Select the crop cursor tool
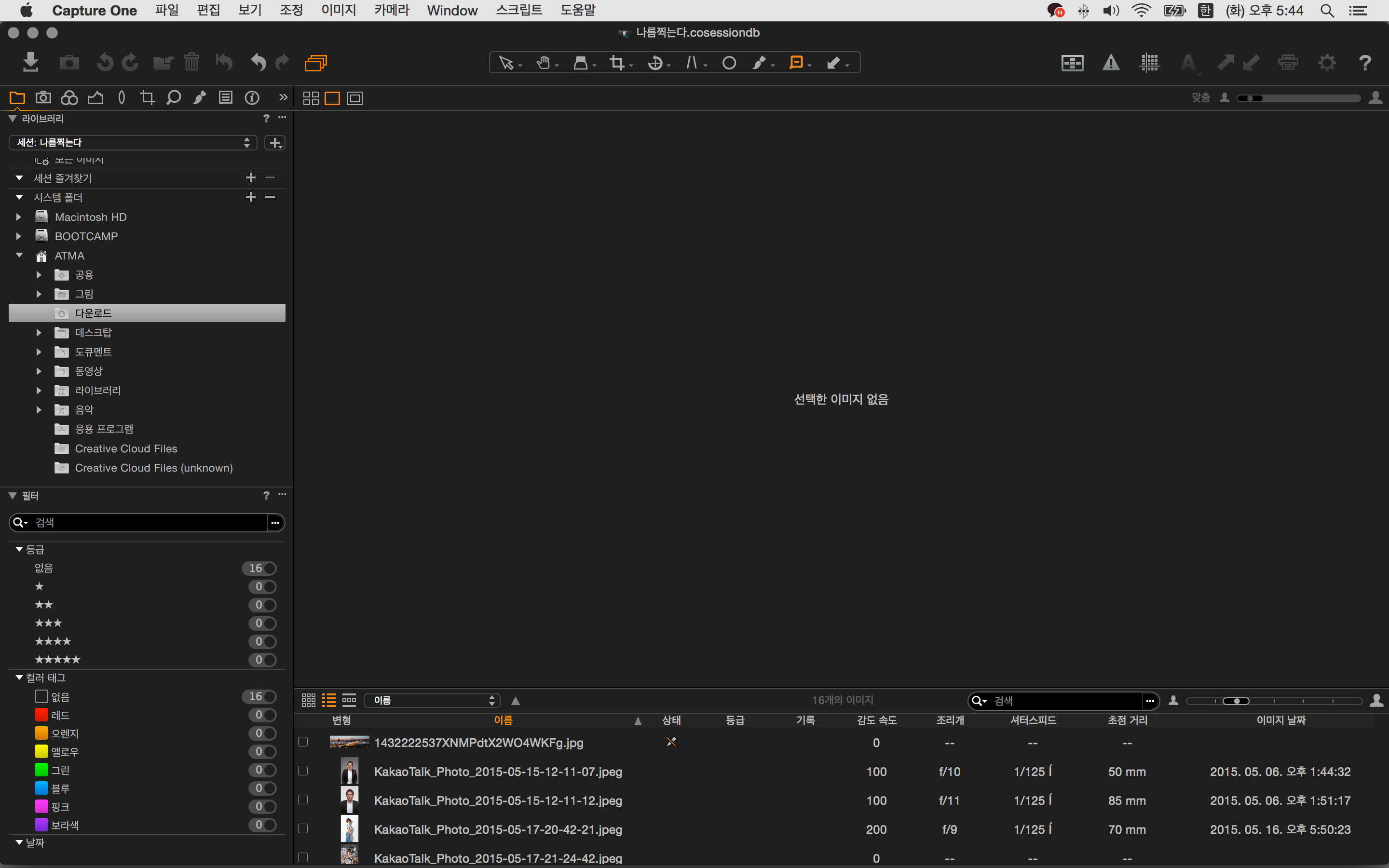This screenshot has width=1389, height=868. pos(617,63)
